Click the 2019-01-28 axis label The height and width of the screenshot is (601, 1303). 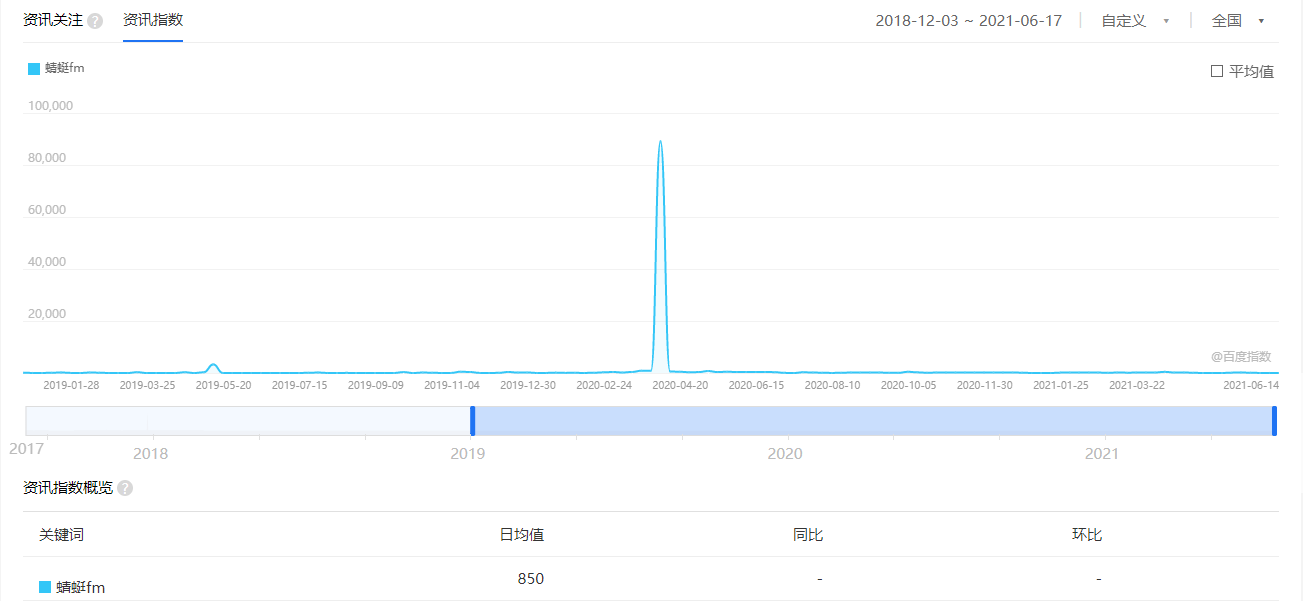point(71,383)
